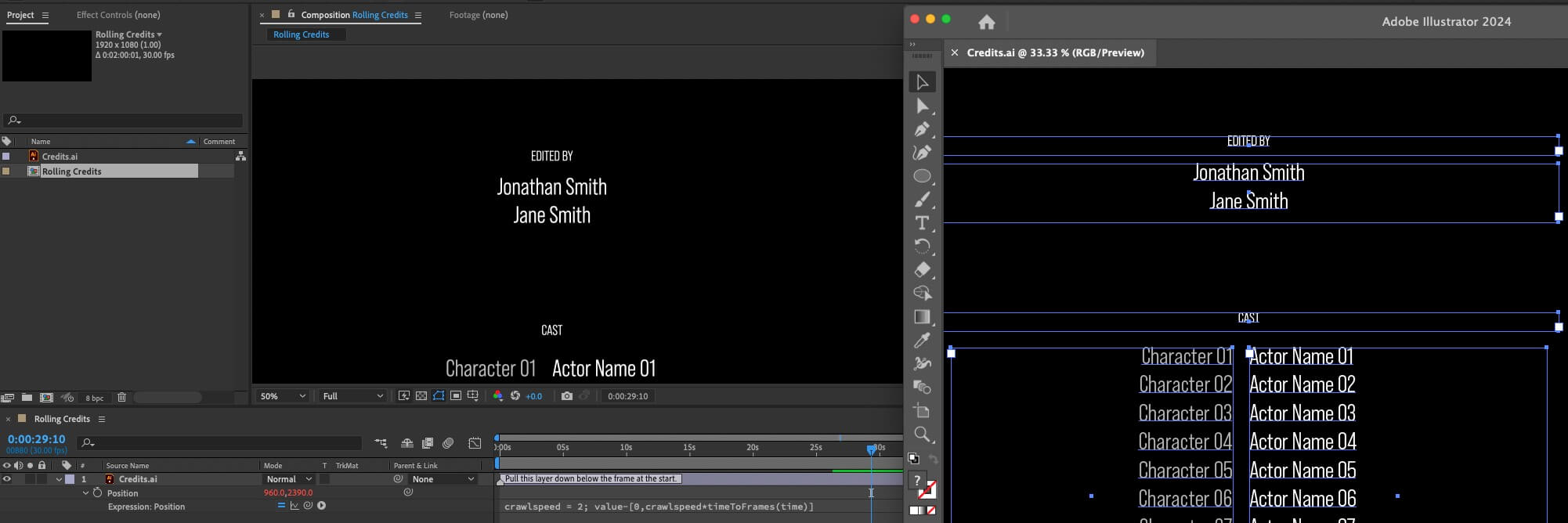The image size is (1568, 523).
Task: Expand Illustrator toolbar double arrows
Action: [x=912, y=45]
